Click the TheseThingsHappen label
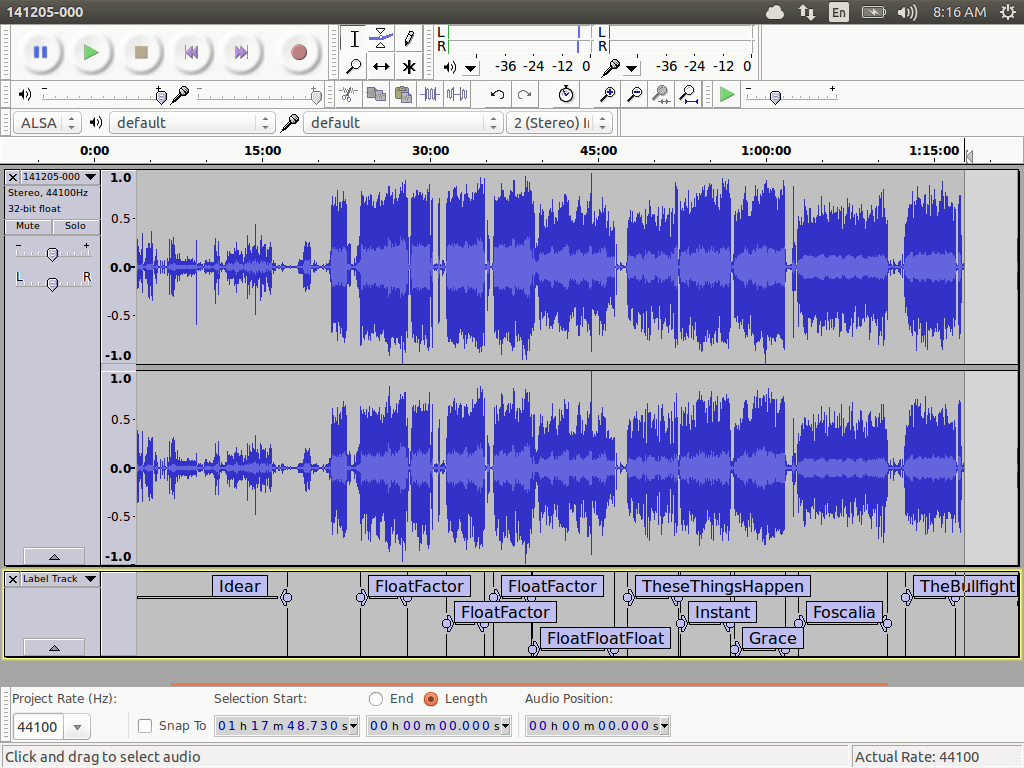This screenshot has width=1024, height=768. click(722, 586)
